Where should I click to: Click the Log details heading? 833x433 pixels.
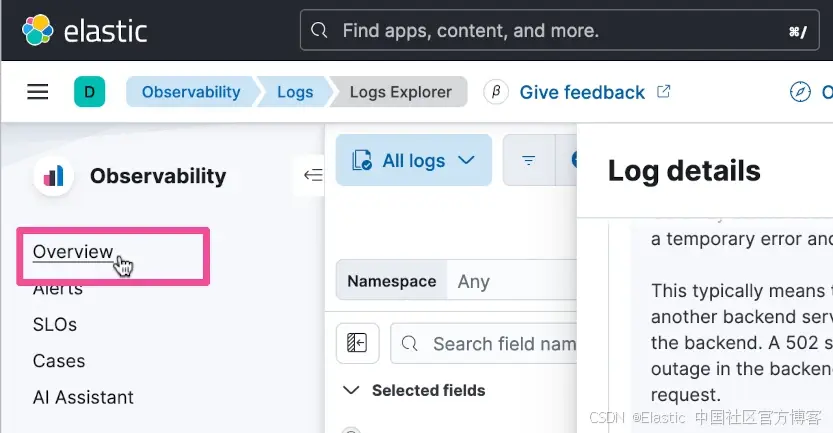(684, 171)
